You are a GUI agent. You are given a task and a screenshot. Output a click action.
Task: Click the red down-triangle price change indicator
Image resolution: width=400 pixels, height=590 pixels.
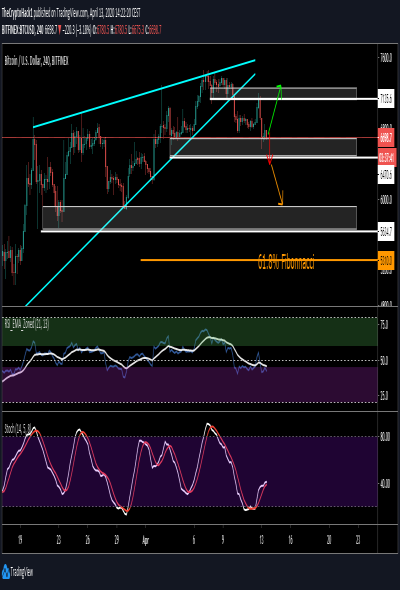[60, 31]
